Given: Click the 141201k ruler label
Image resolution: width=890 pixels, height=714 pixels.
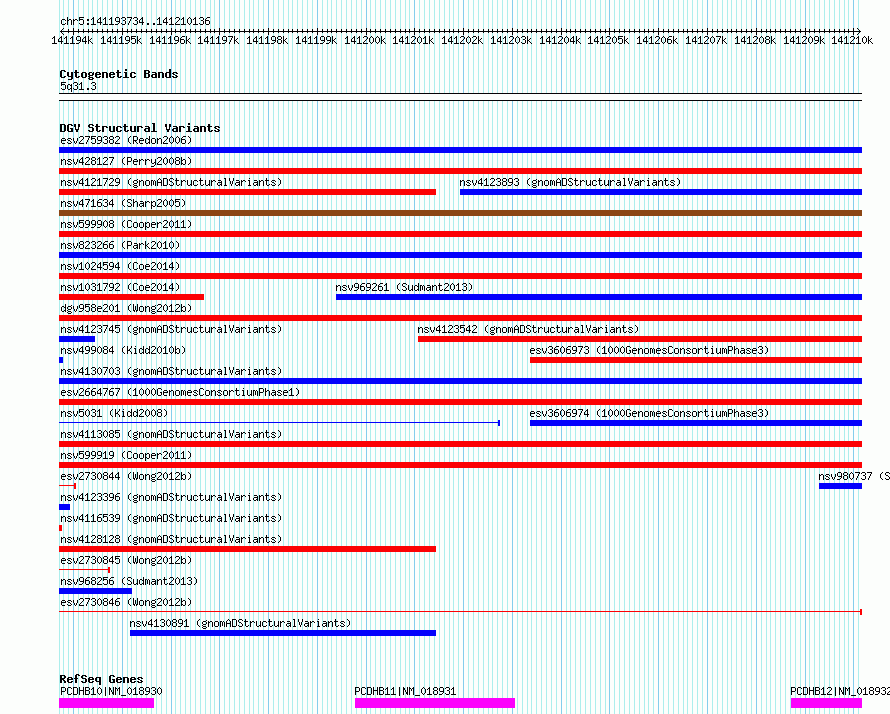Looking at the screenshot, I should click(x=413, y=40).
